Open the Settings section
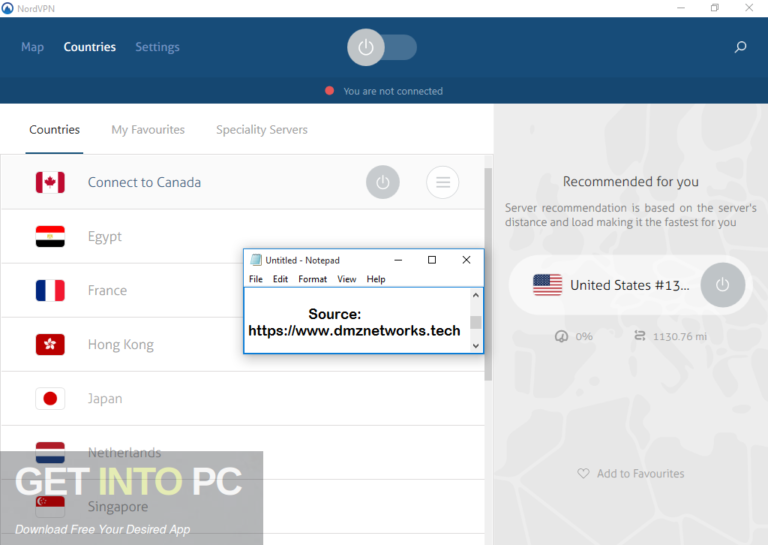Image resolution: width=768 pixels, height=545 pixels. [x=157, y=47]
